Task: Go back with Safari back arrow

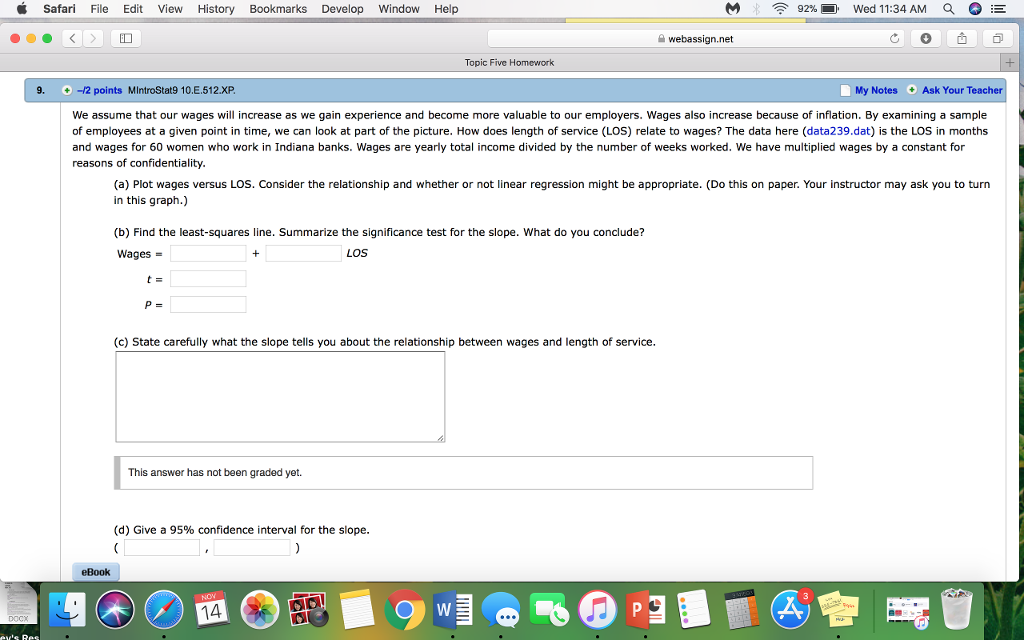Action: [x=72, y=39]
